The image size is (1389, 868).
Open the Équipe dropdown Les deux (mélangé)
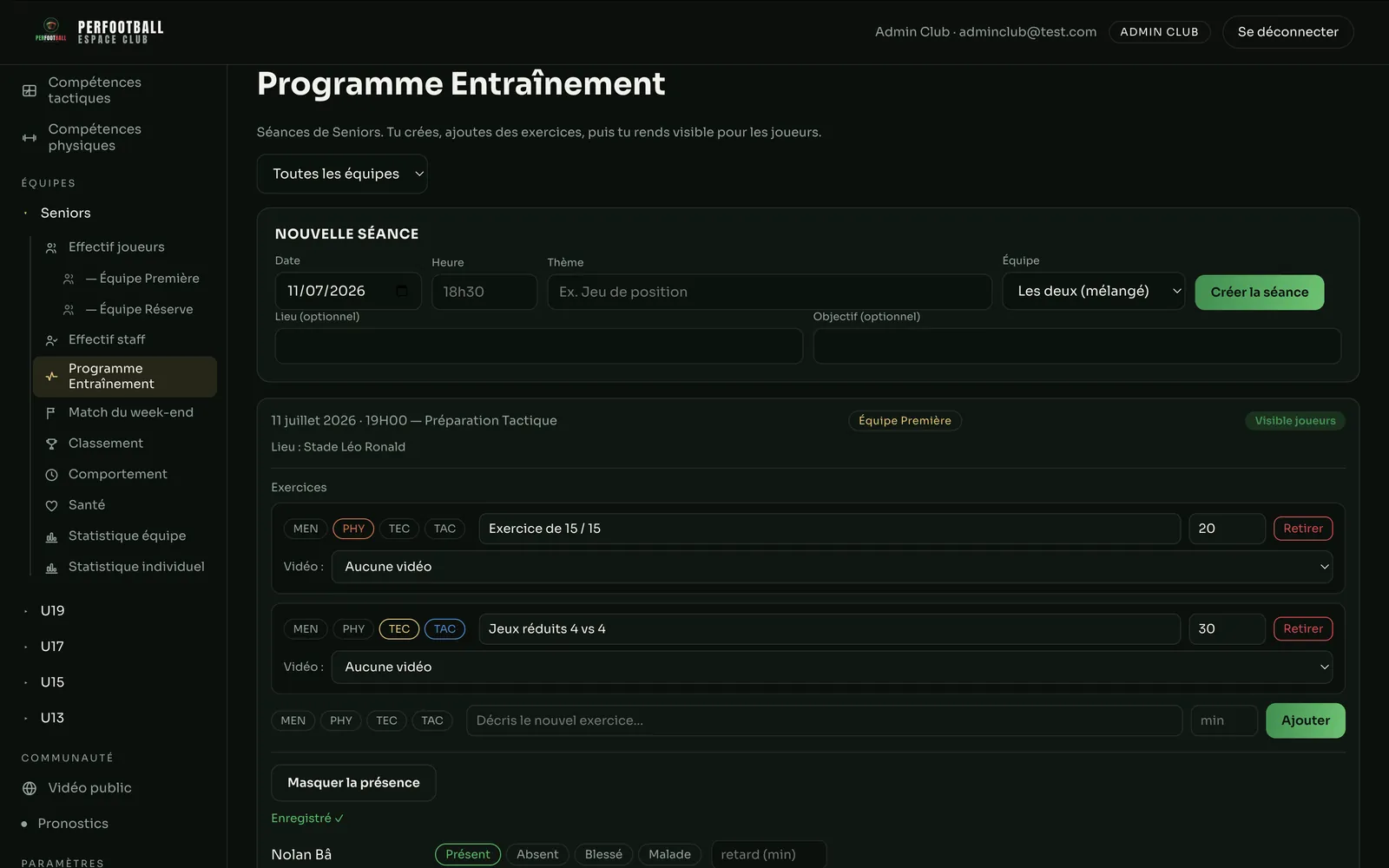[x=1094, y=292]
